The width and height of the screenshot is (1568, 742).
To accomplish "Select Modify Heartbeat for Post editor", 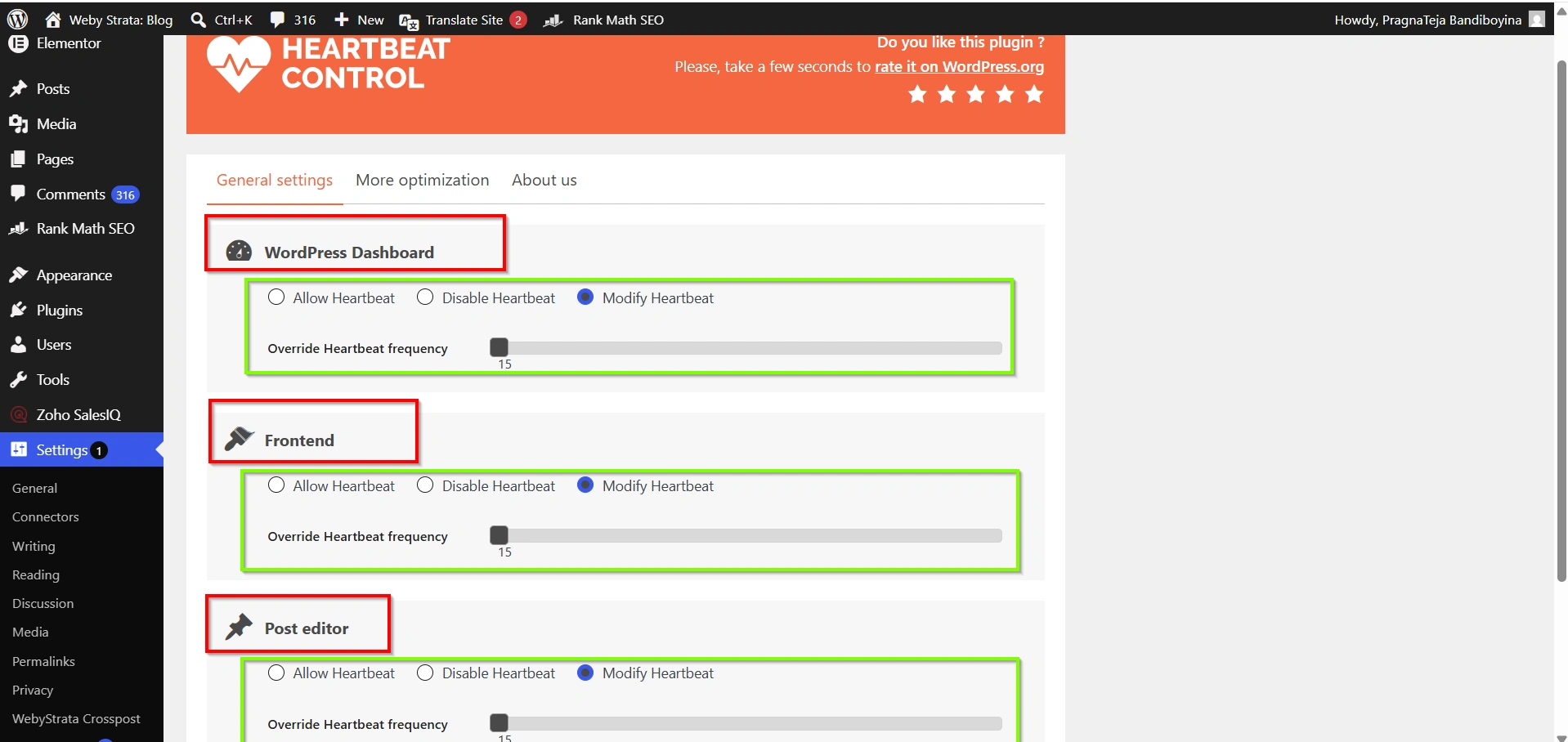I will click(585, 673).
